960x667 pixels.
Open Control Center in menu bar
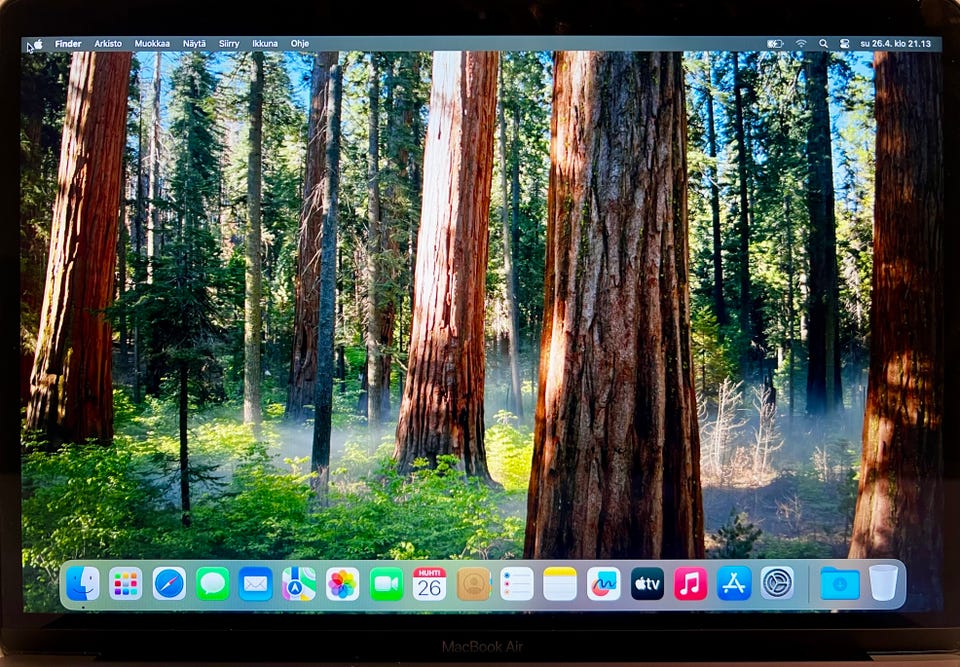click(844, 44)
